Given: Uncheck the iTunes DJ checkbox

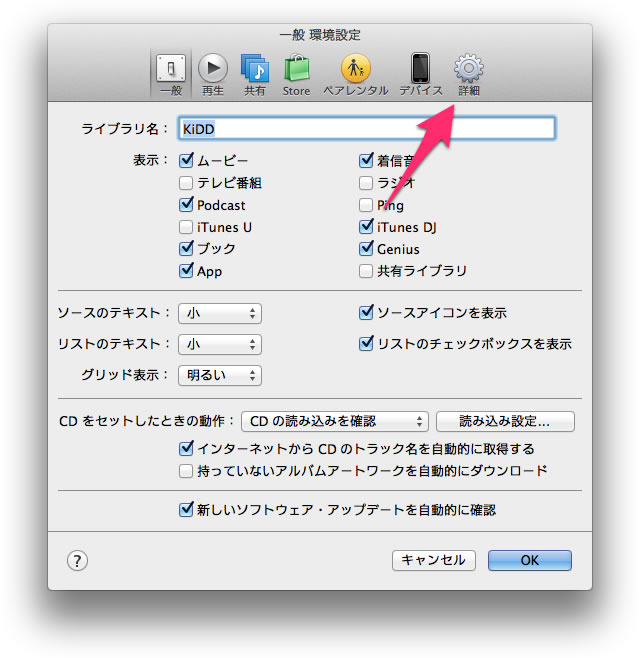Looking at the screenshot, I should 366,227.
